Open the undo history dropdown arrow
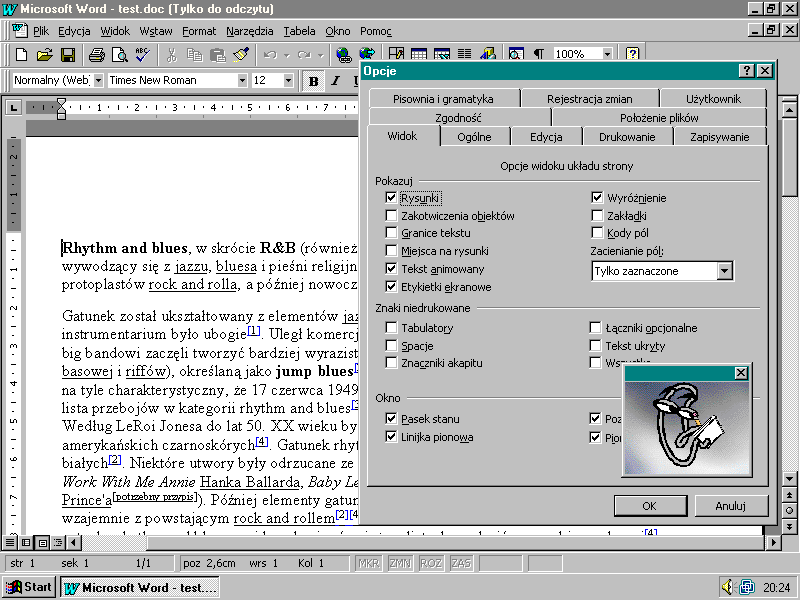Screen dimensions: 800x600 point(287,55)
